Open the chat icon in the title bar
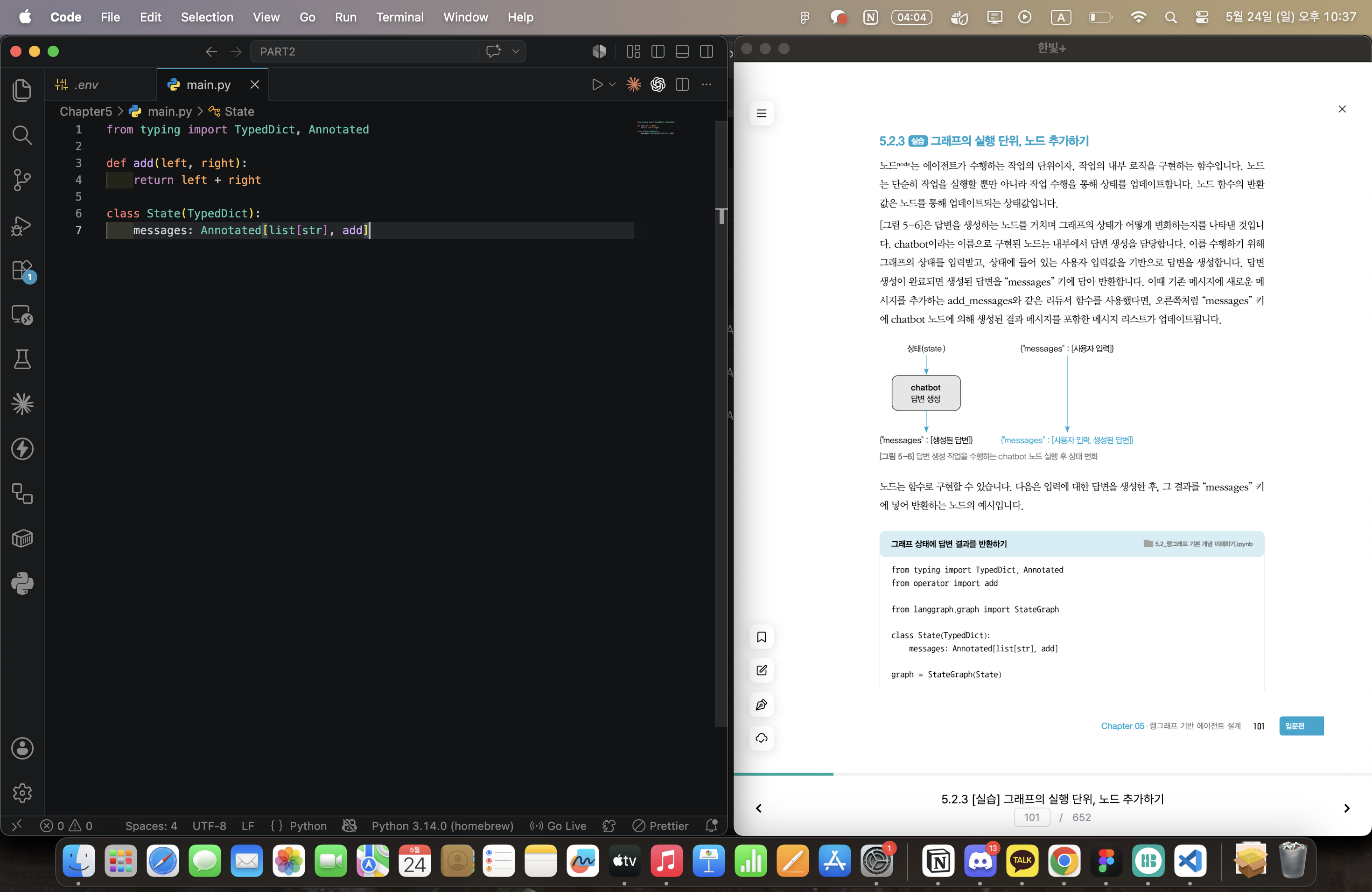1372x892 pixels. [x=493, y=51]
